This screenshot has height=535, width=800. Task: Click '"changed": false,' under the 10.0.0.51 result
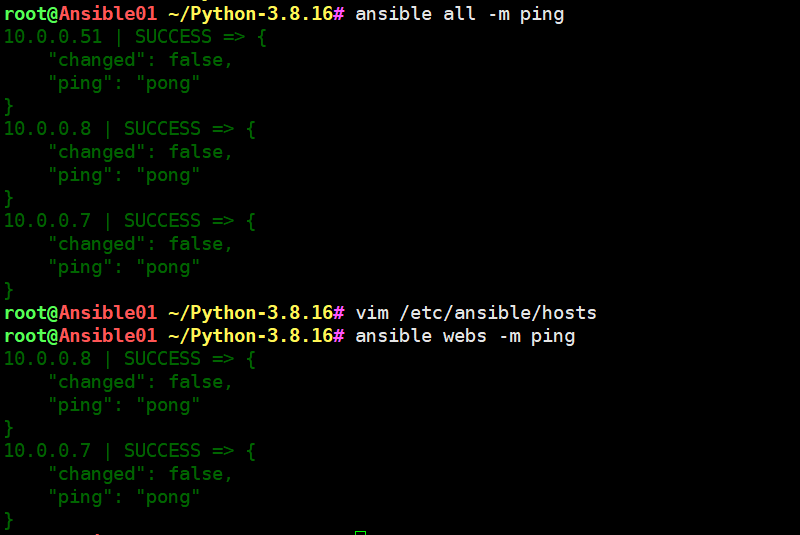(140, 61)
